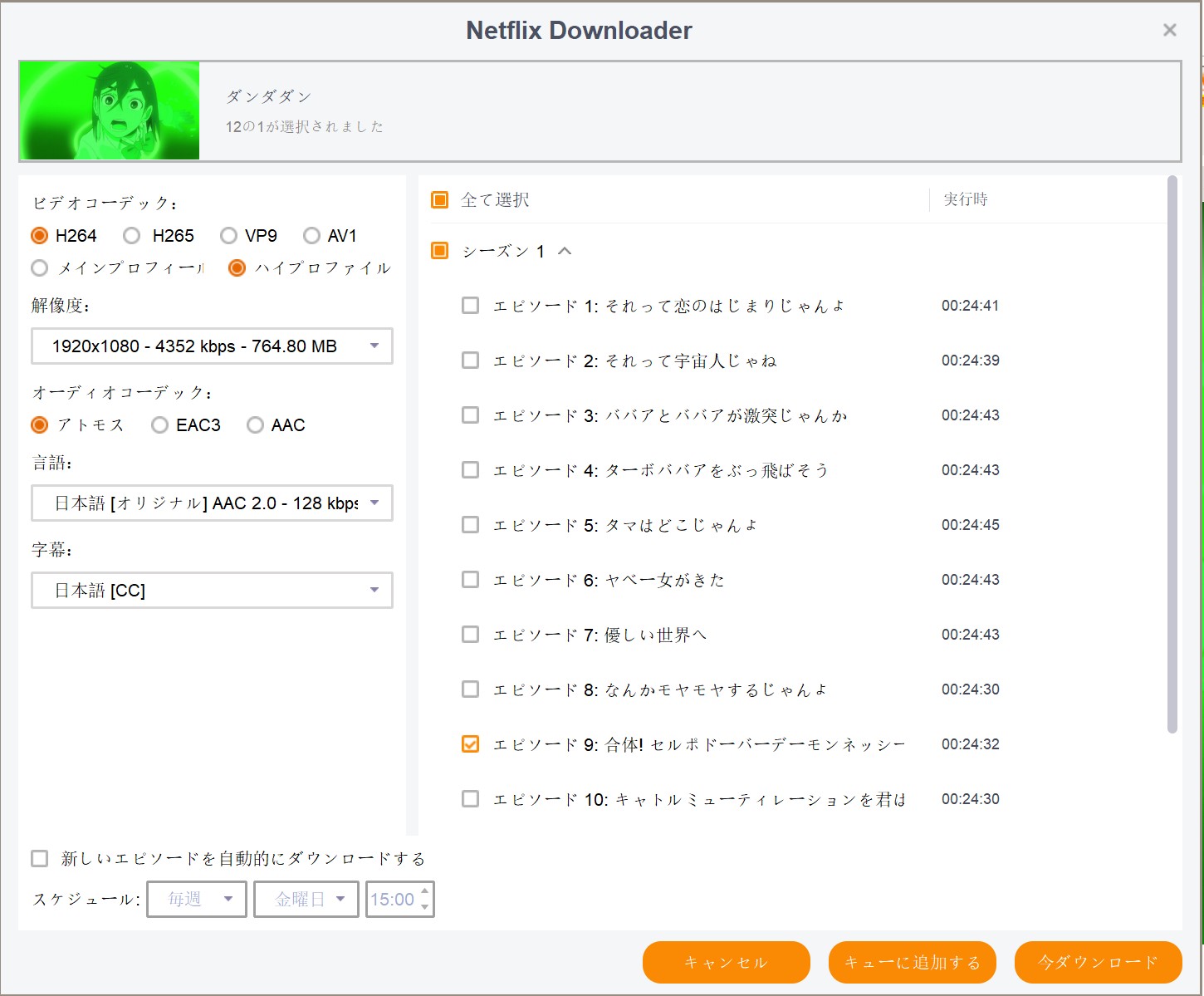Select AAC audio codec

tap(255, 425)
